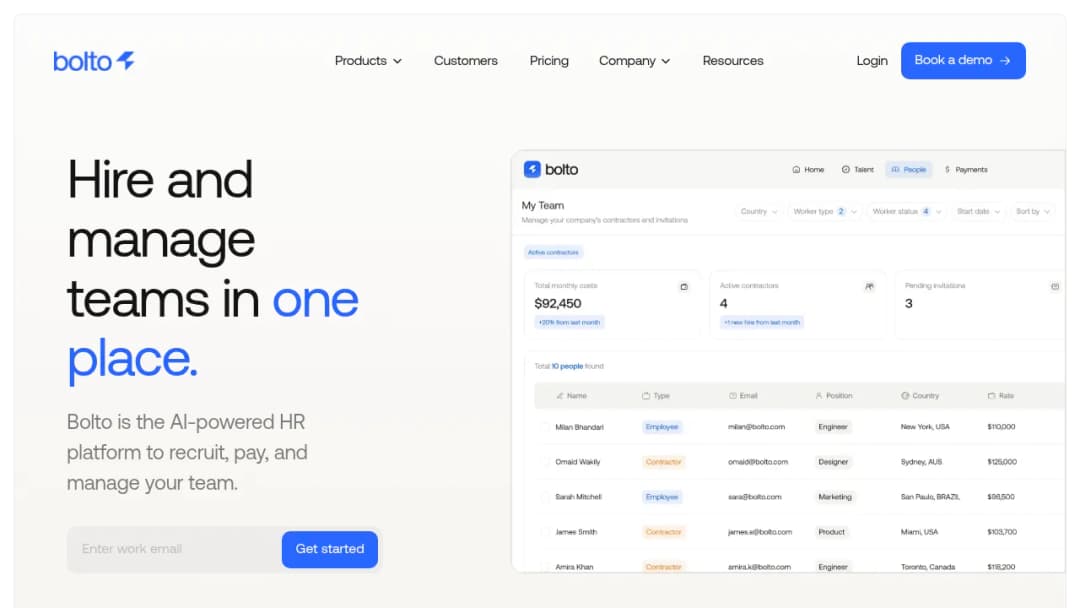Click the $103,700 rate cell
The image size is (1080, 608).
1002,532
